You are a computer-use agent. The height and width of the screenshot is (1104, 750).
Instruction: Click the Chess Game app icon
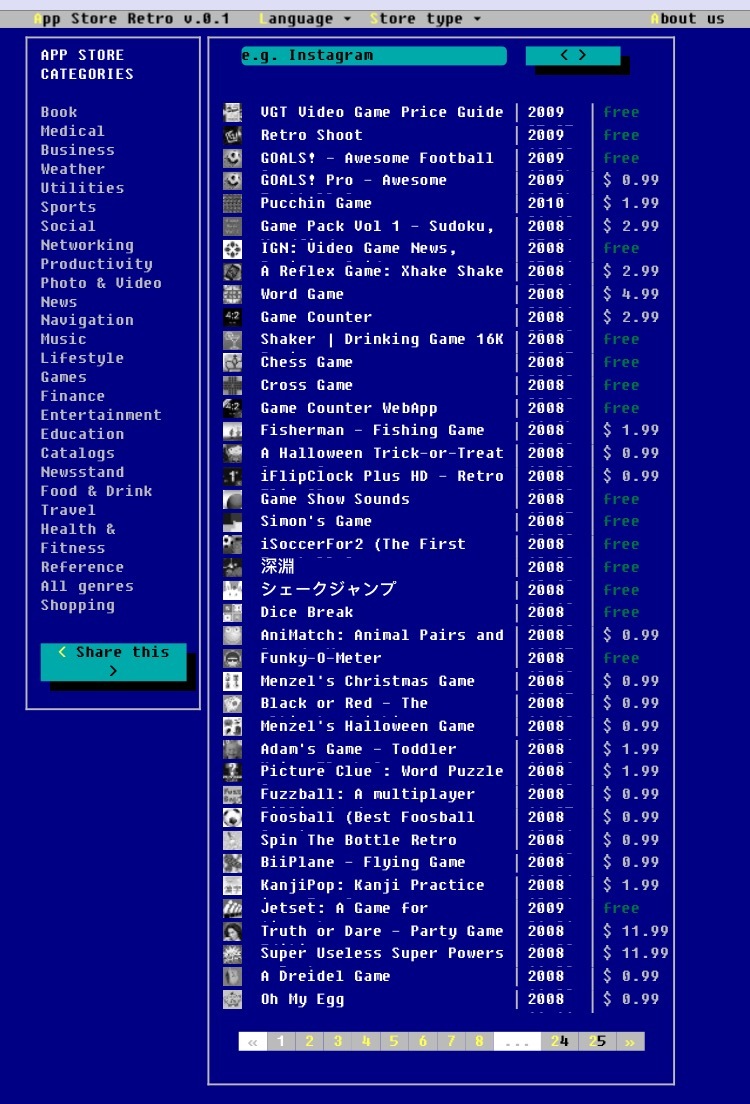(232, 362)
